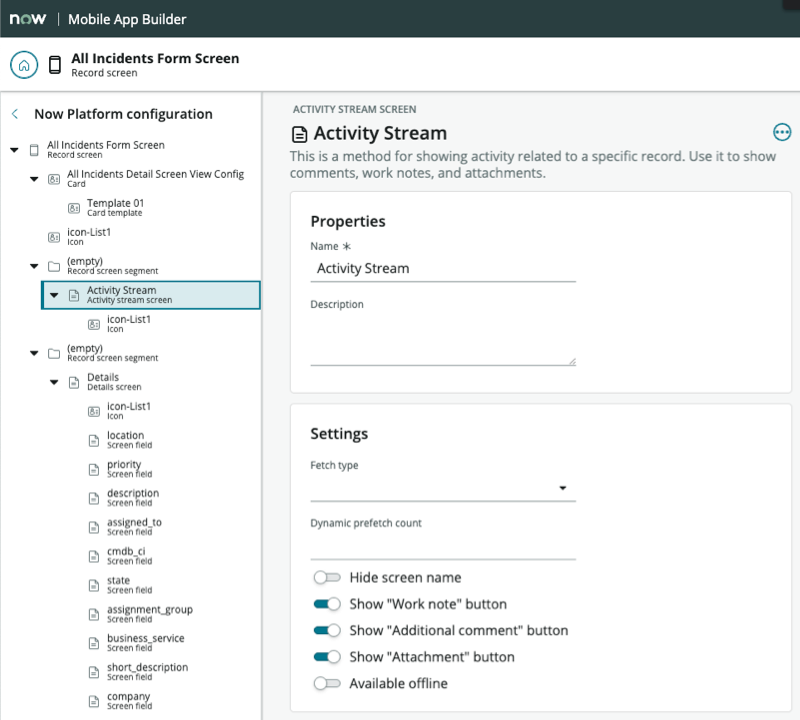Click the card icon of All Incidents Detail Screen View Config
The image size is (800, 720).
[x=54, y=179]
